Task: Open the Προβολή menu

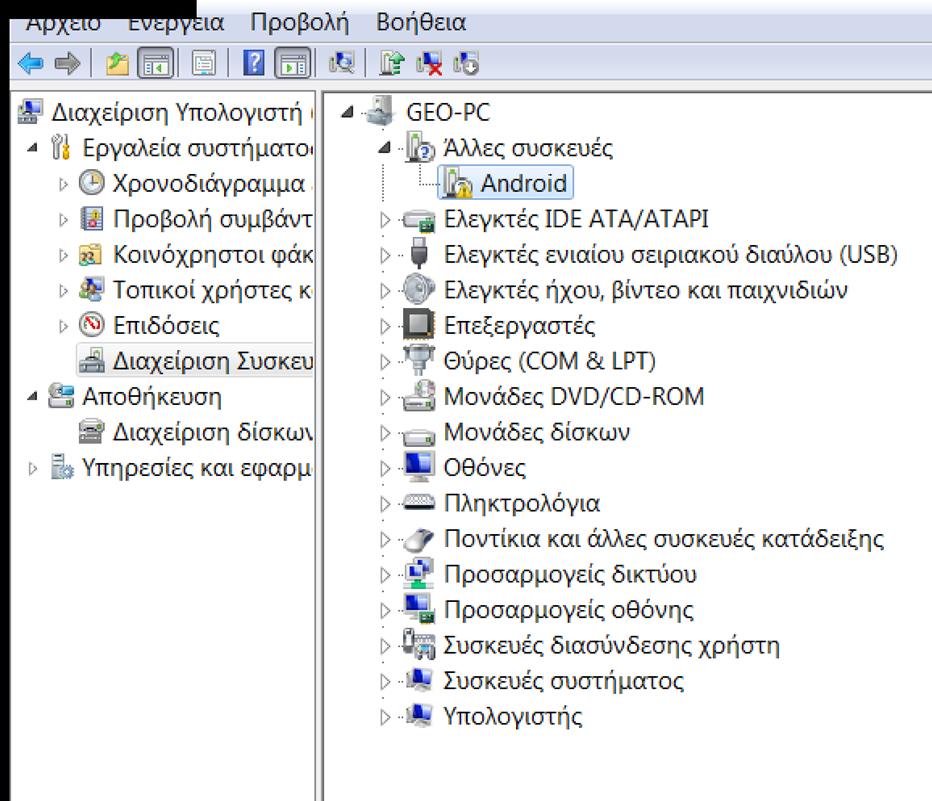Action: coord(299,22)
